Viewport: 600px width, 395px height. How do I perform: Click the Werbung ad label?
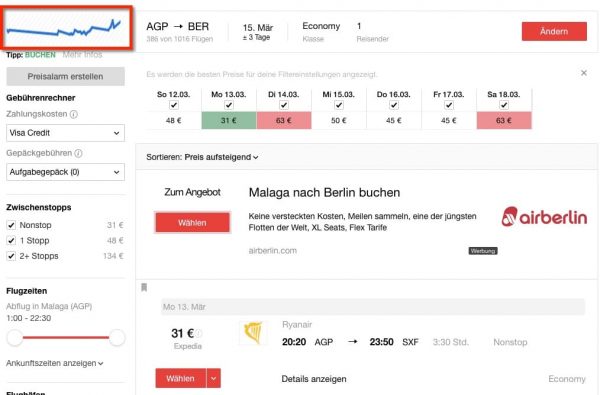(483, 251)
